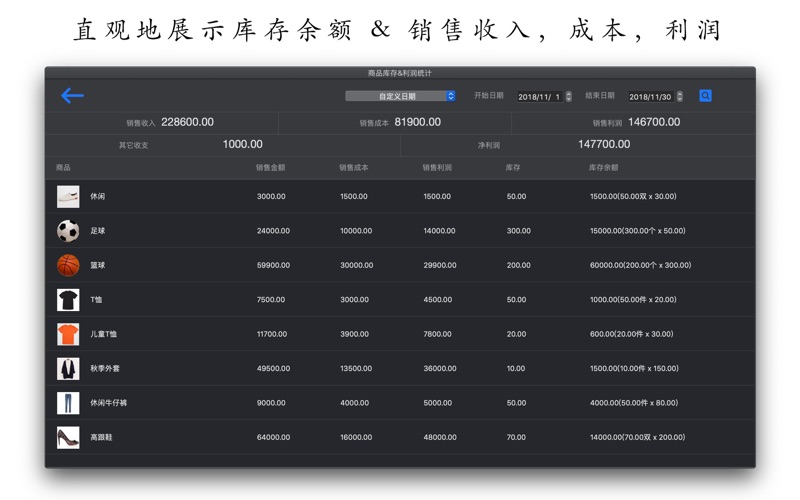Screen dimensions: 800x500
Task: Select the 篮球 product row
Action: [400, 265]
